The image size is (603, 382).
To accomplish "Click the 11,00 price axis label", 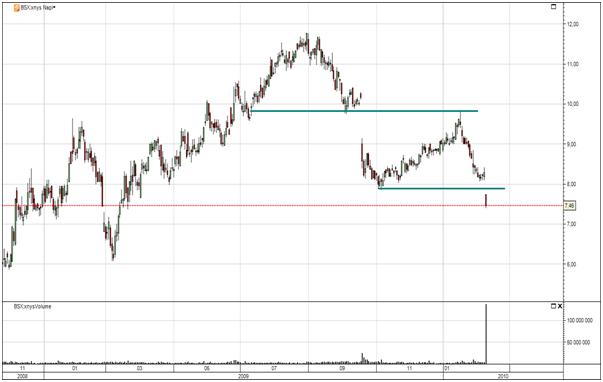I will (573, 64).
